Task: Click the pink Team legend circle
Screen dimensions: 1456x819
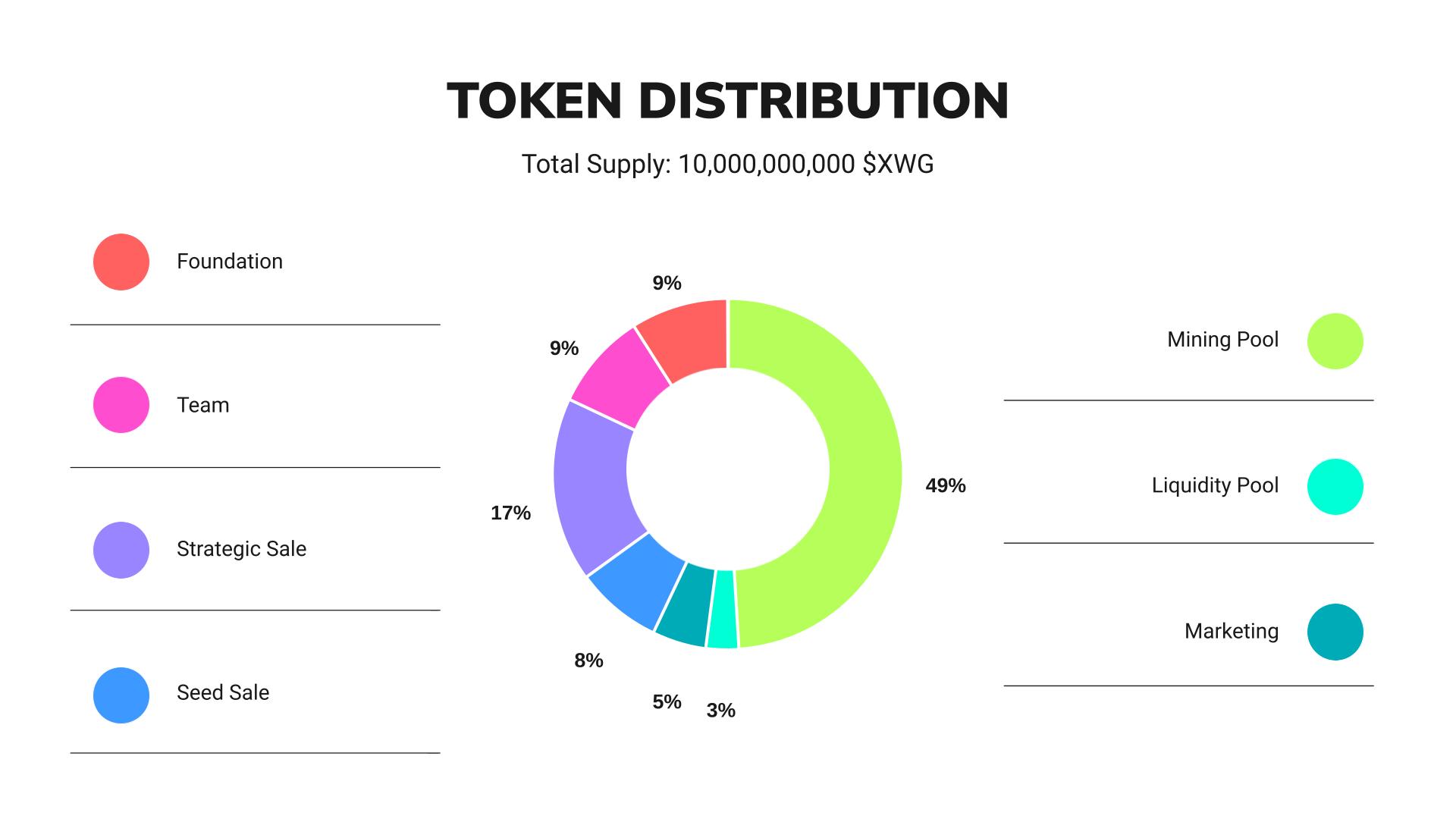Action: coord(121,405)
